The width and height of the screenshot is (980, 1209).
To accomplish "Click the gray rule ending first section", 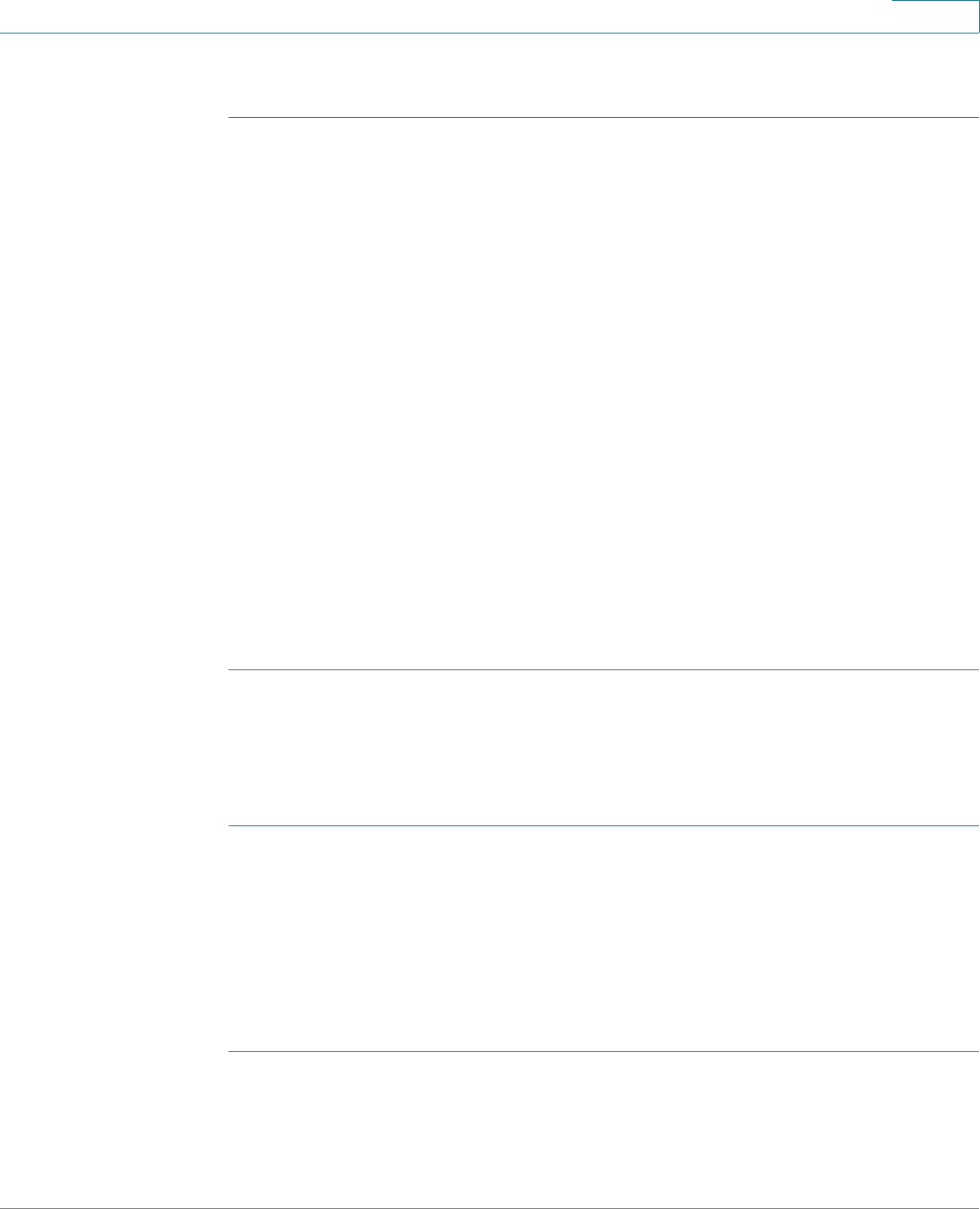I will 603,669.
